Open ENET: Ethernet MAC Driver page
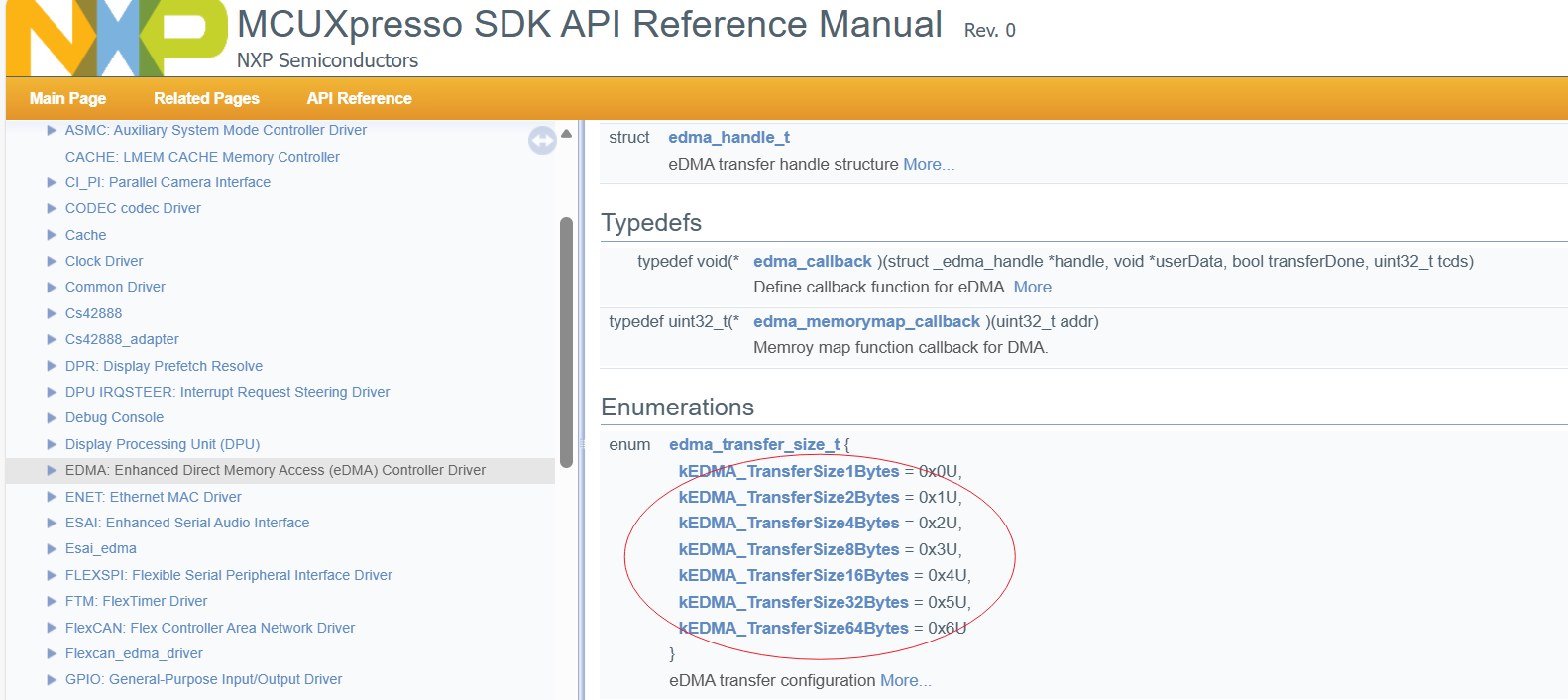Viewport: 1568px width, 700px height. 153,497
